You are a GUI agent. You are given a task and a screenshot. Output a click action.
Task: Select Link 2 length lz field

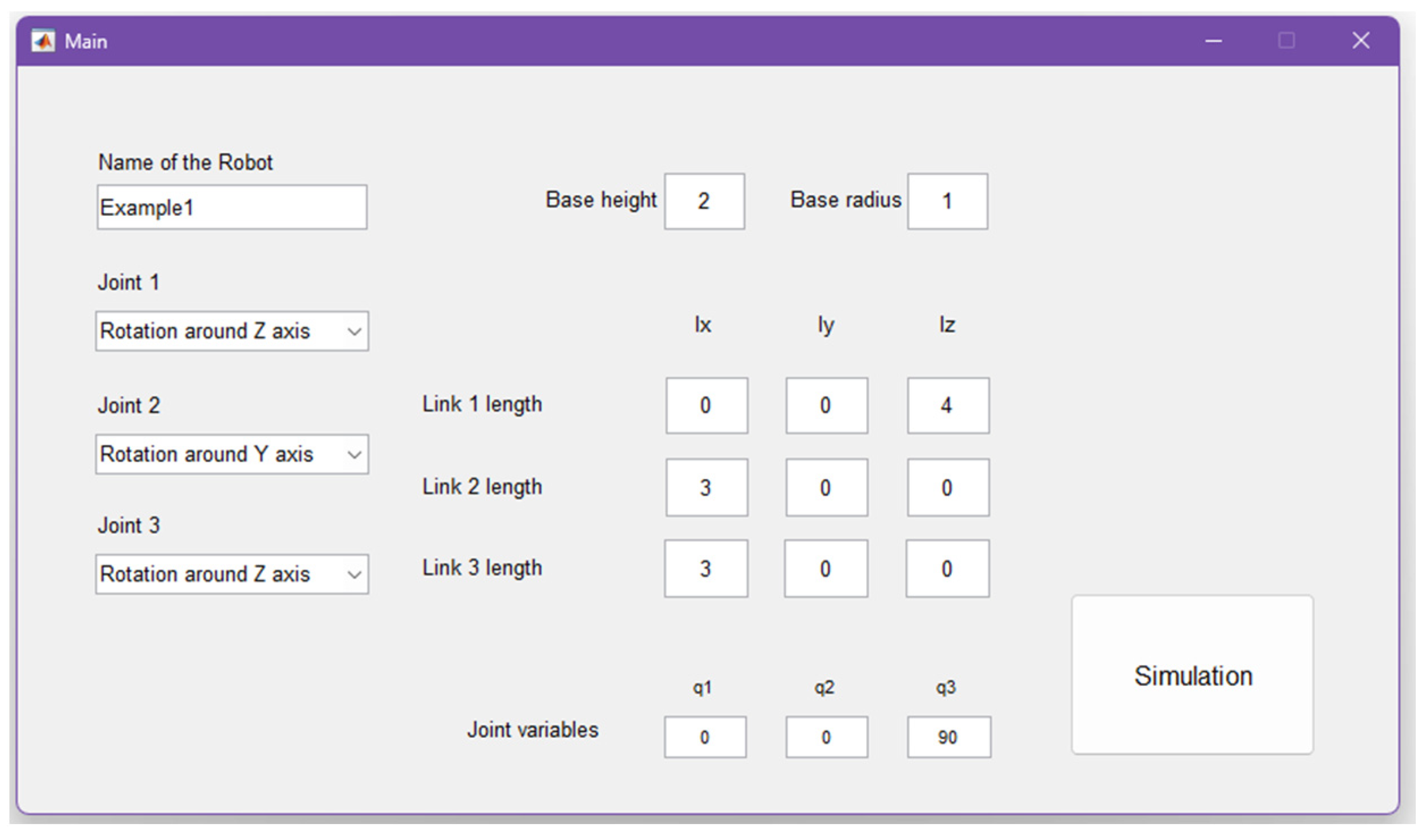[948, 487]
